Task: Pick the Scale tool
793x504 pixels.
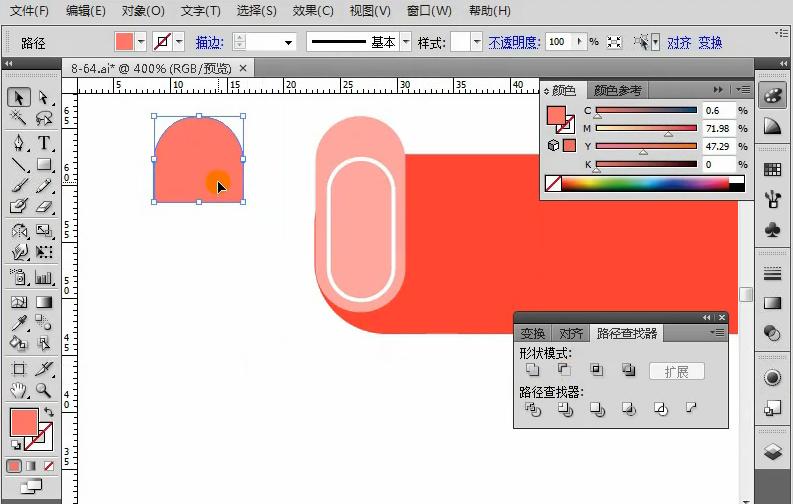Action: tap(44, 231)
